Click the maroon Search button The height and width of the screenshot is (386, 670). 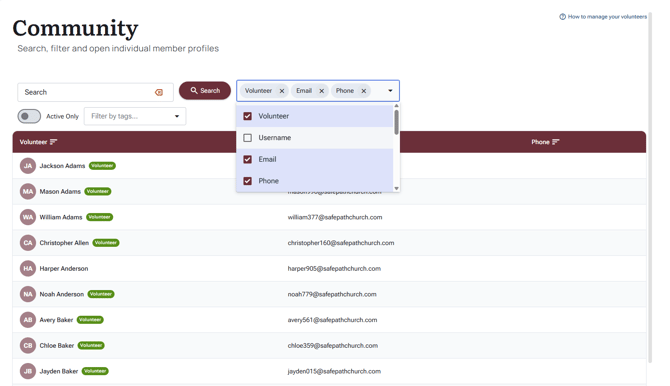pos(205,91)
